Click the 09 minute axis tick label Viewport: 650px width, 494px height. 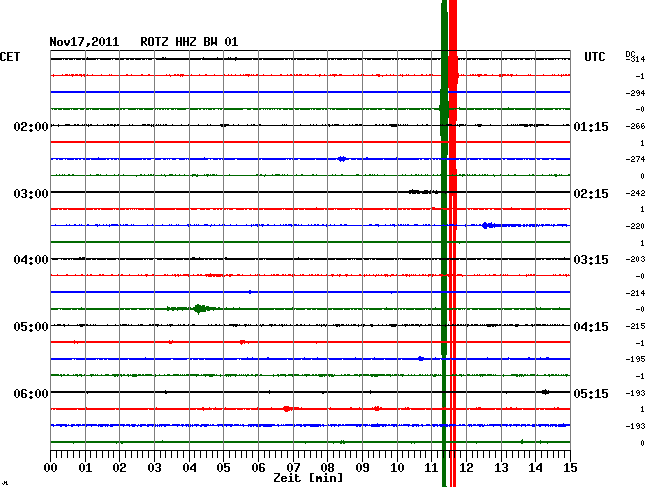point(362,468)
